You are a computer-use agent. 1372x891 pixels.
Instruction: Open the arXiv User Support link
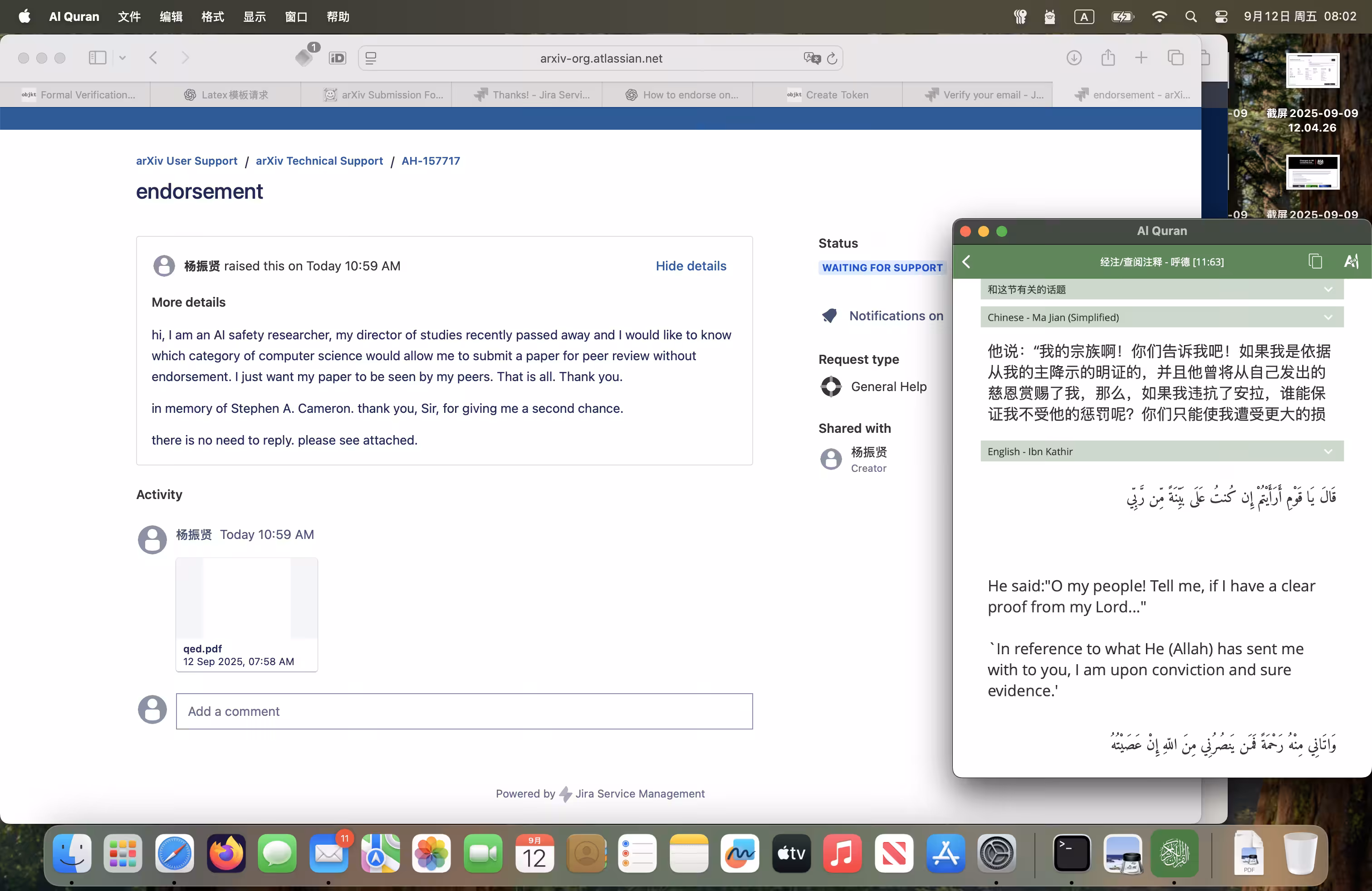click(186, 161)
